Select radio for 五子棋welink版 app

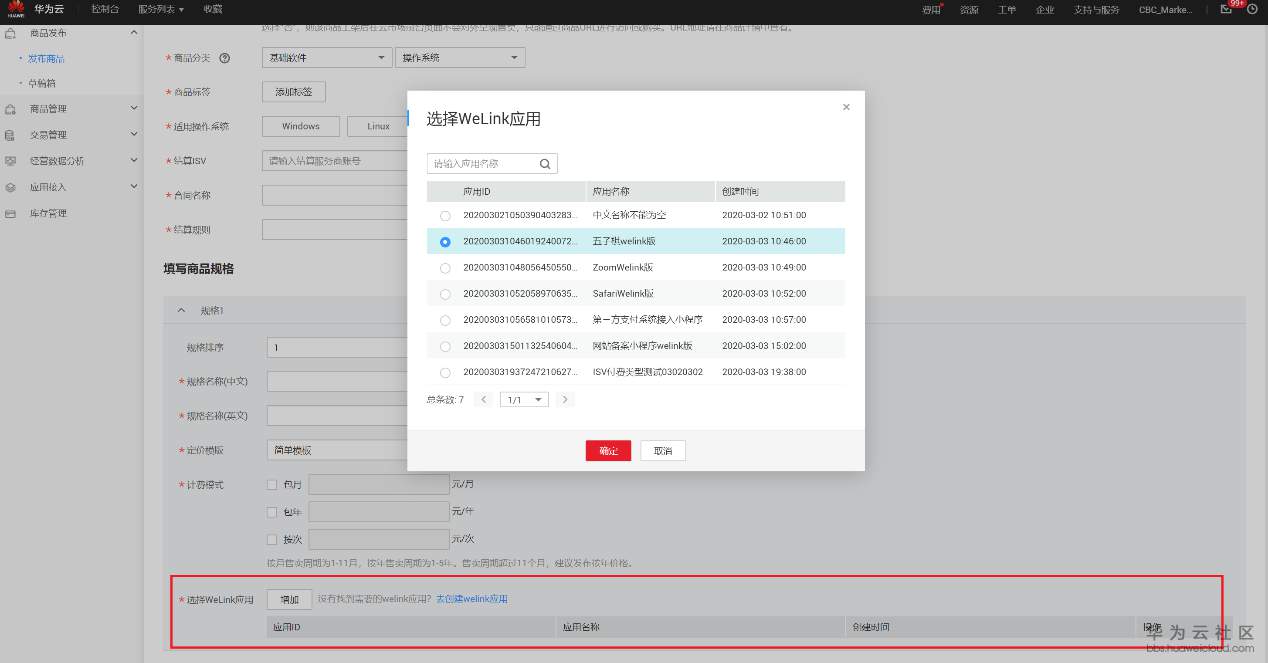445,242
